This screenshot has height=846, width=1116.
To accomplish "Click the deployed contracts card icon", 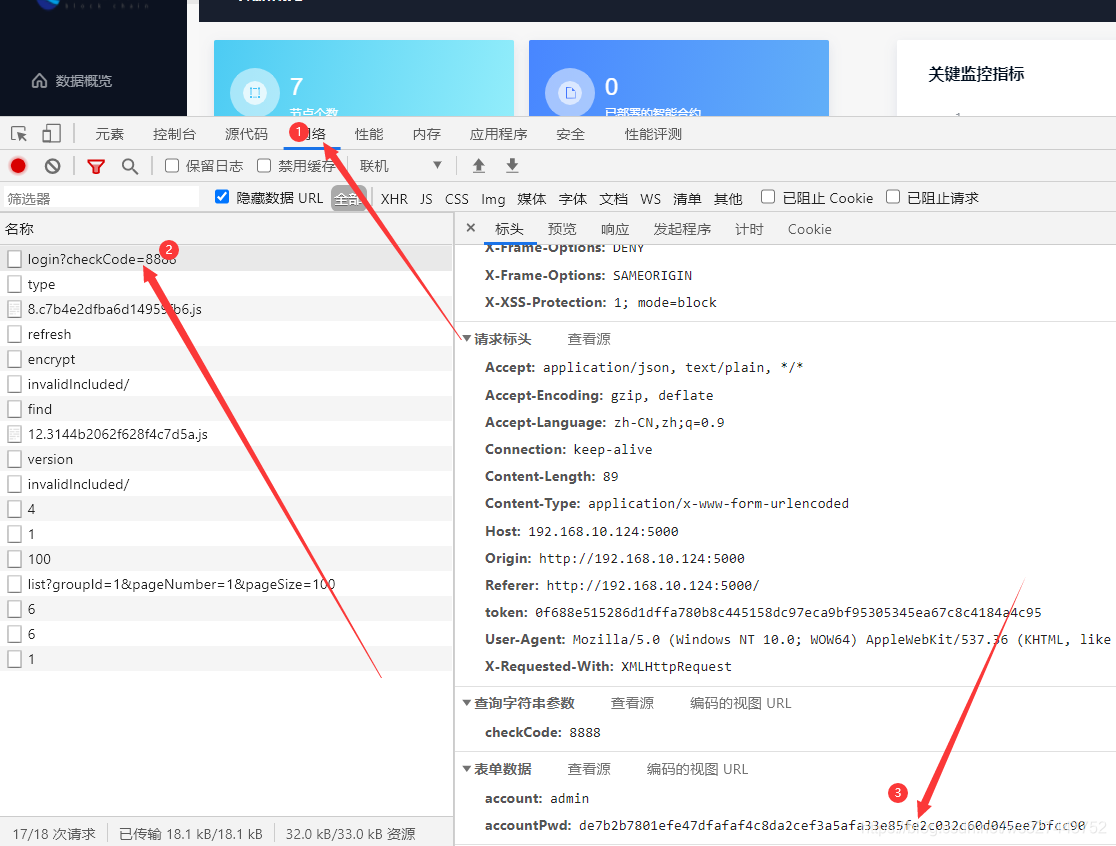I will point(570,92).
